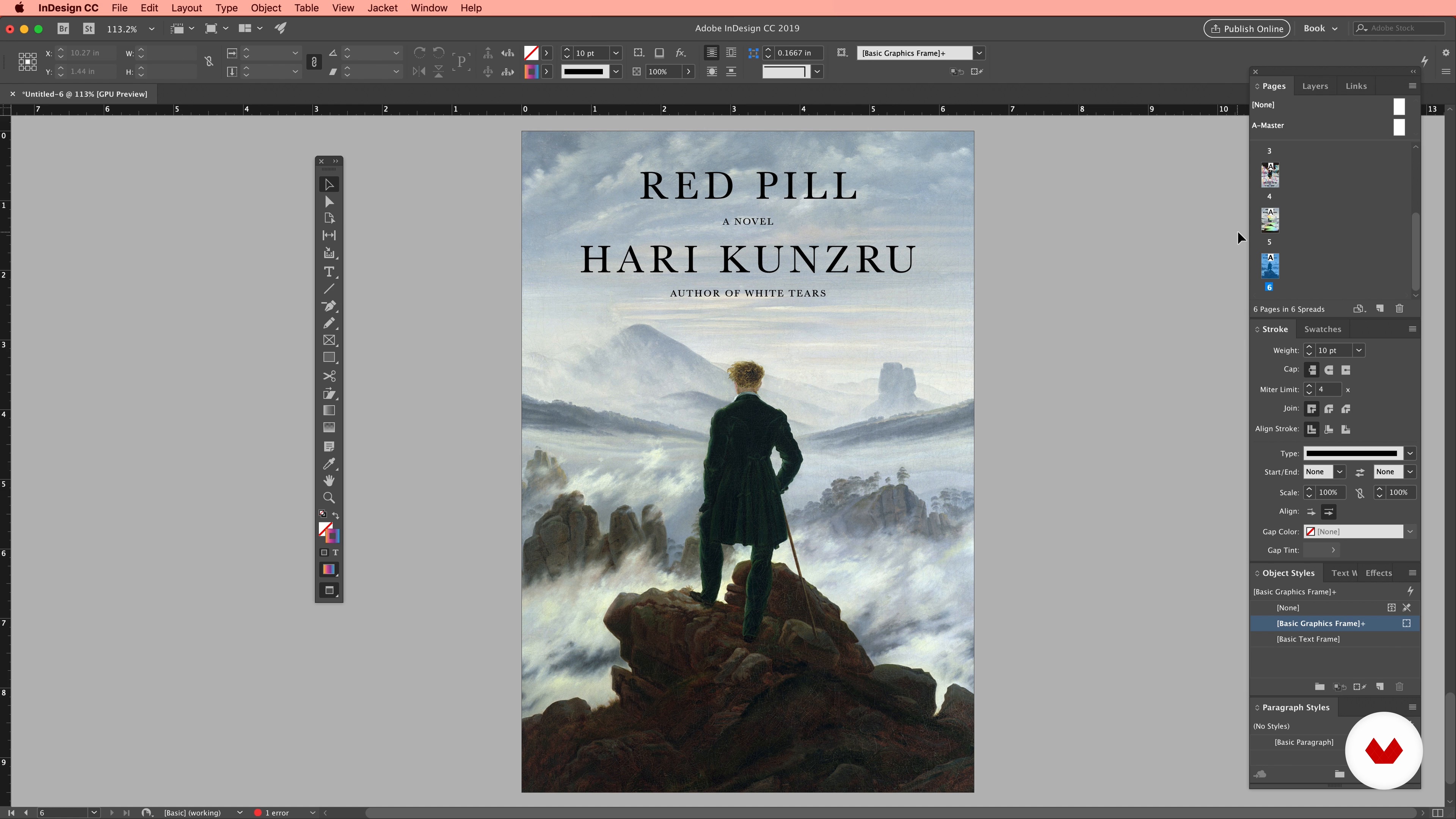1456x819 pixels.
Task: Select the Direct Selection tool
Action: click(x=329, y=202)
